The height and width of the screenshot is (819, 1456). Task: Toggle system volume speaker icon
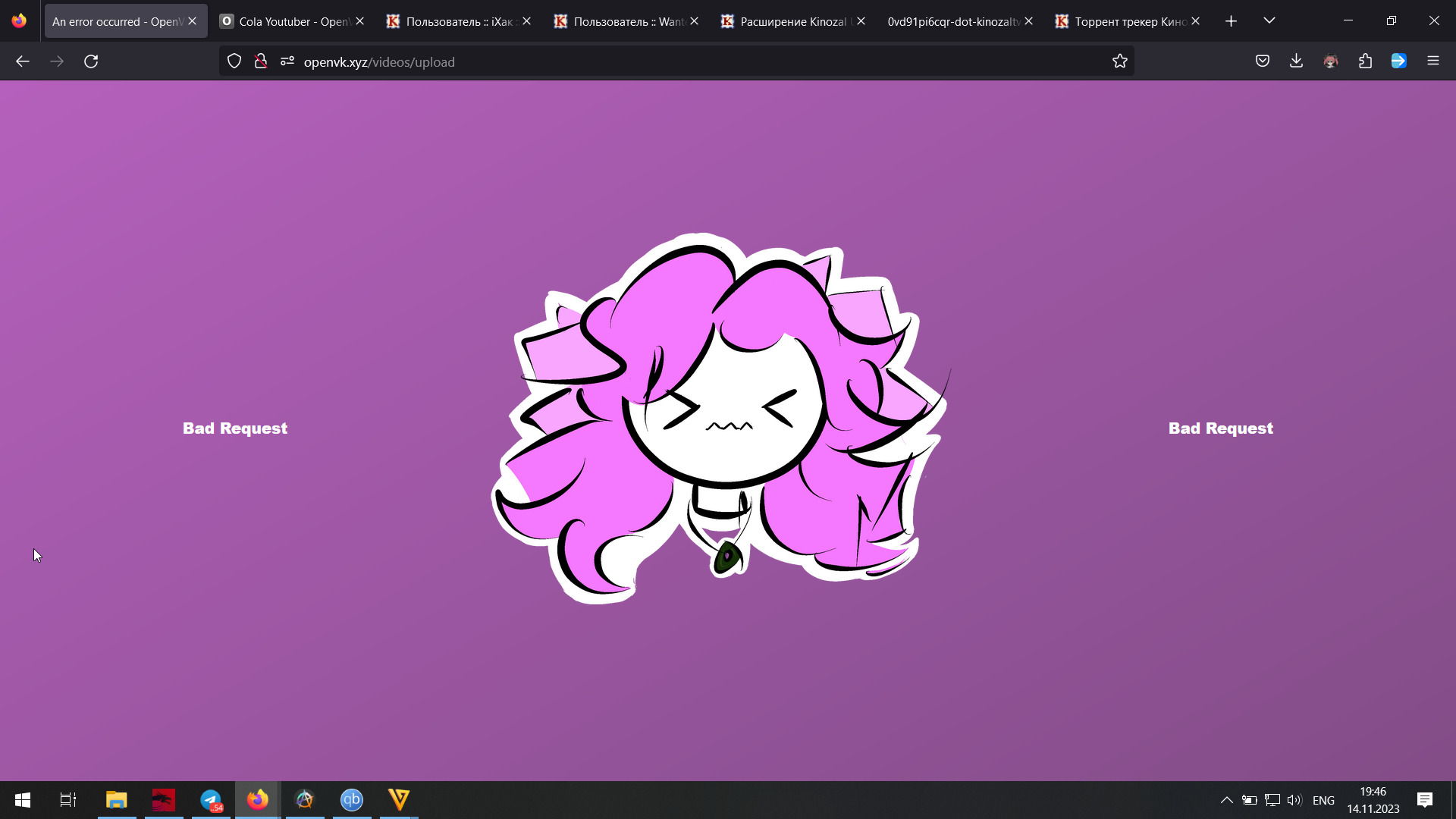point(1294,800)
